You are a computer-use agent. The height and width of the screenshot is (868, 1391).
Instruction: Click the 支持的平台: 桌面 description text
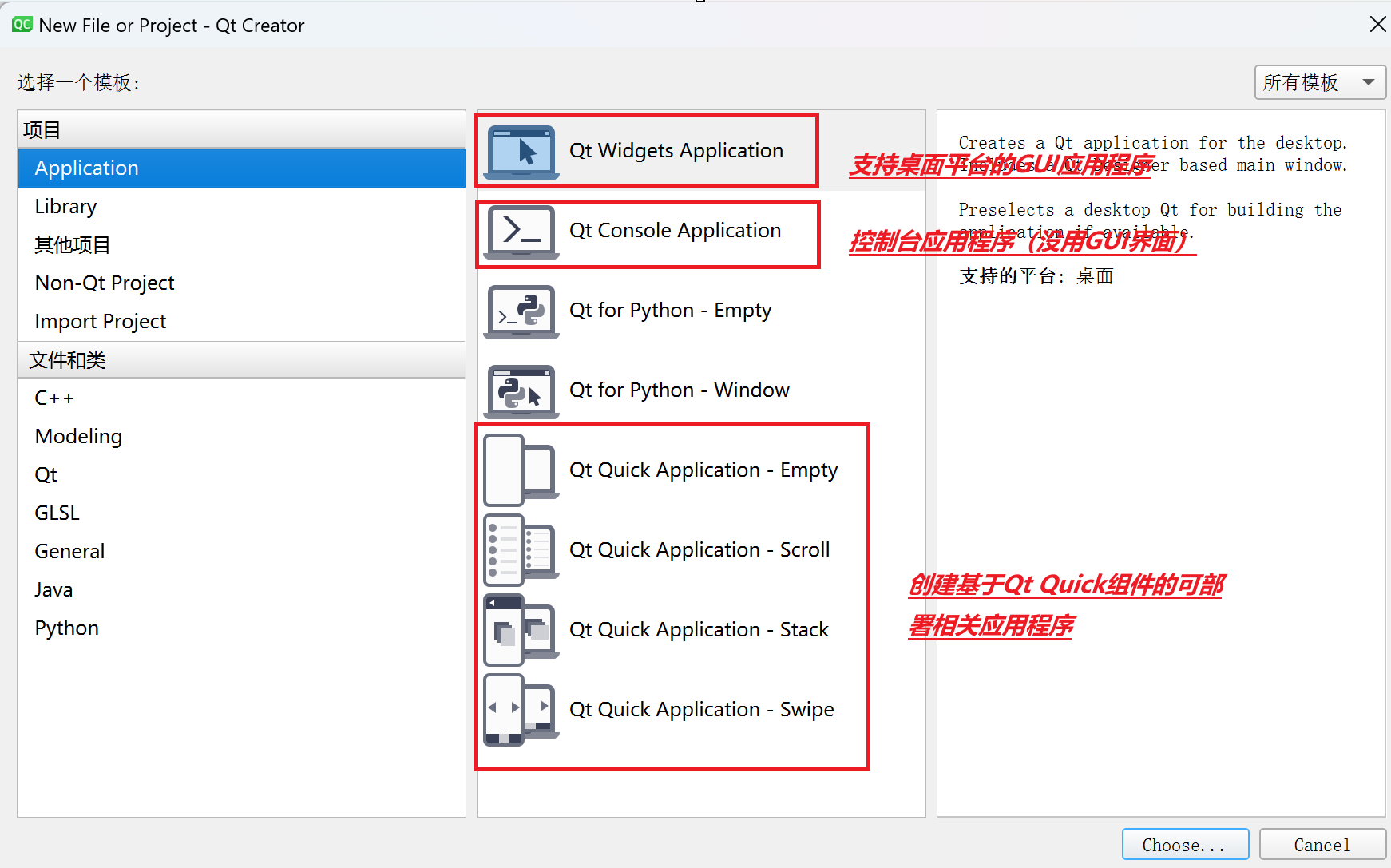point(1036,276)
